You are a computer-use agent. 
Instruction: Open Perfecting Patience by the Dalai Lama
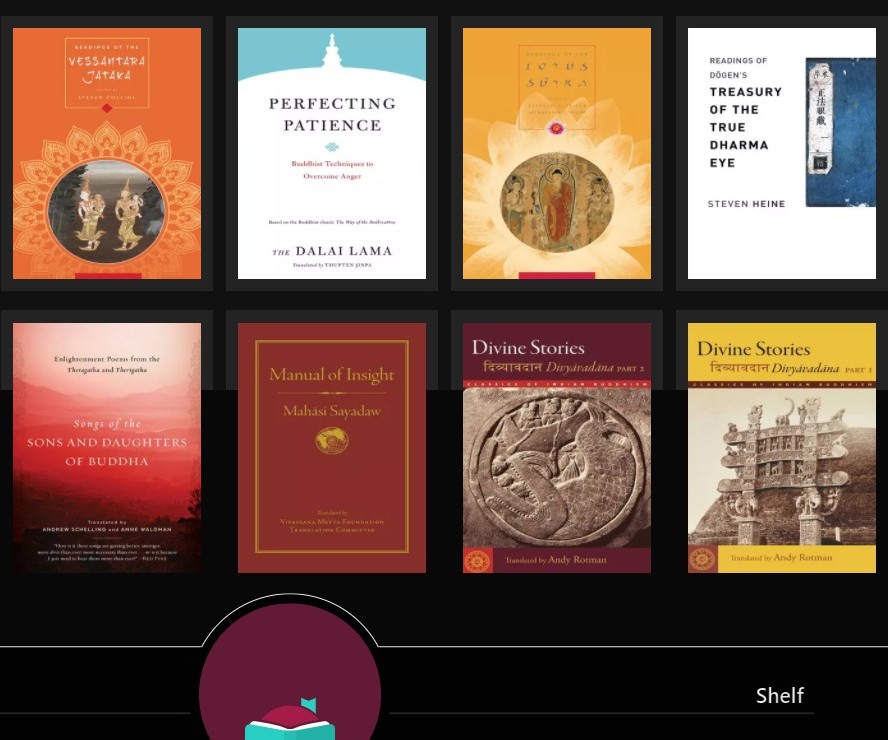(x=332, y=153)
